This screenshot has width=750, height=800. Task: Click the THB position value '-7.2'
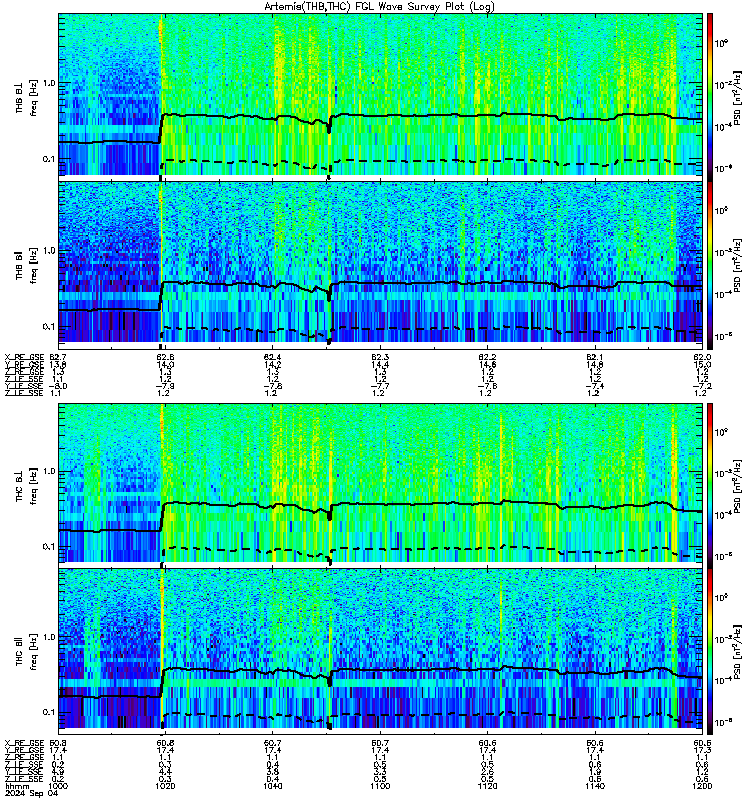pos(702,386)
